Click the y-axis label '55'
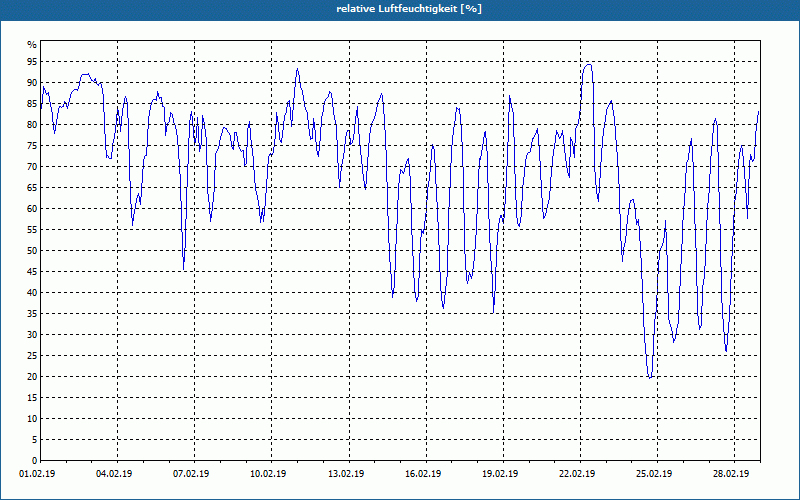 32,230
